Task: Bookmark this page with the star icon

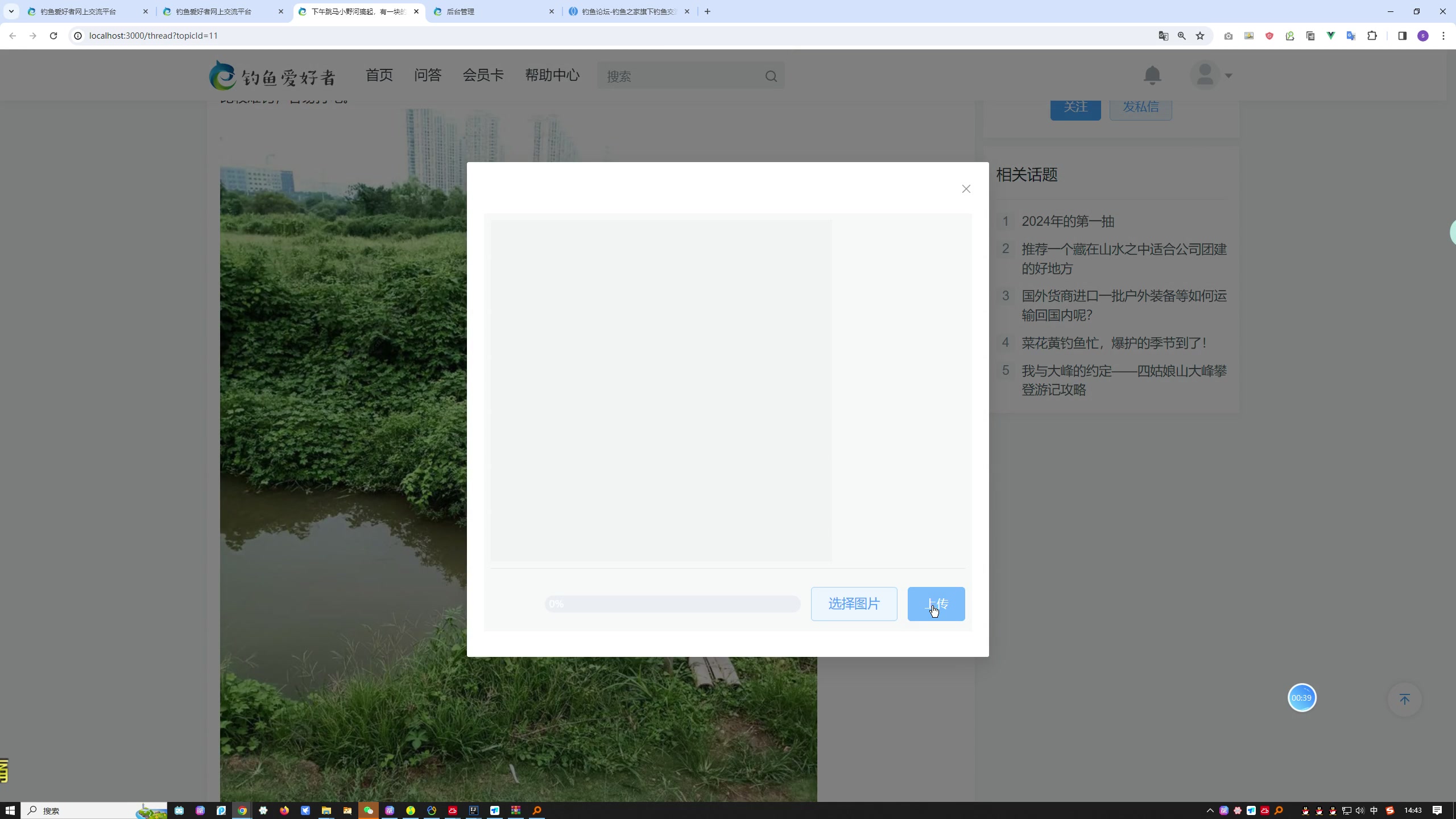Action: (1199, 36)
